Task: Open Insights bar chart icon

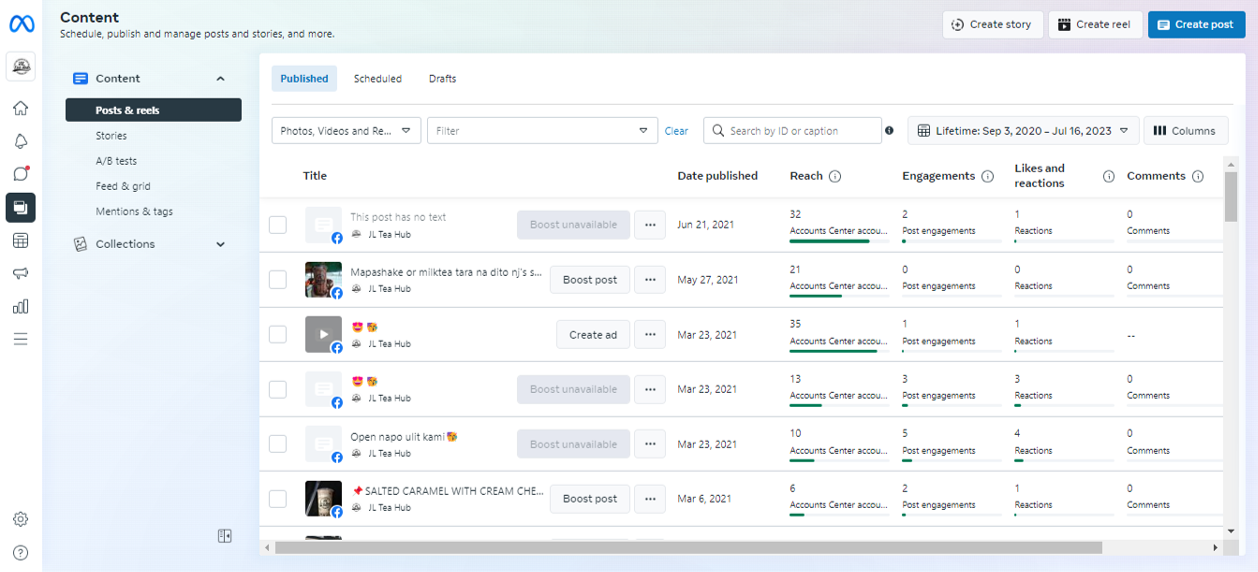Action: (x=21, y=306)
